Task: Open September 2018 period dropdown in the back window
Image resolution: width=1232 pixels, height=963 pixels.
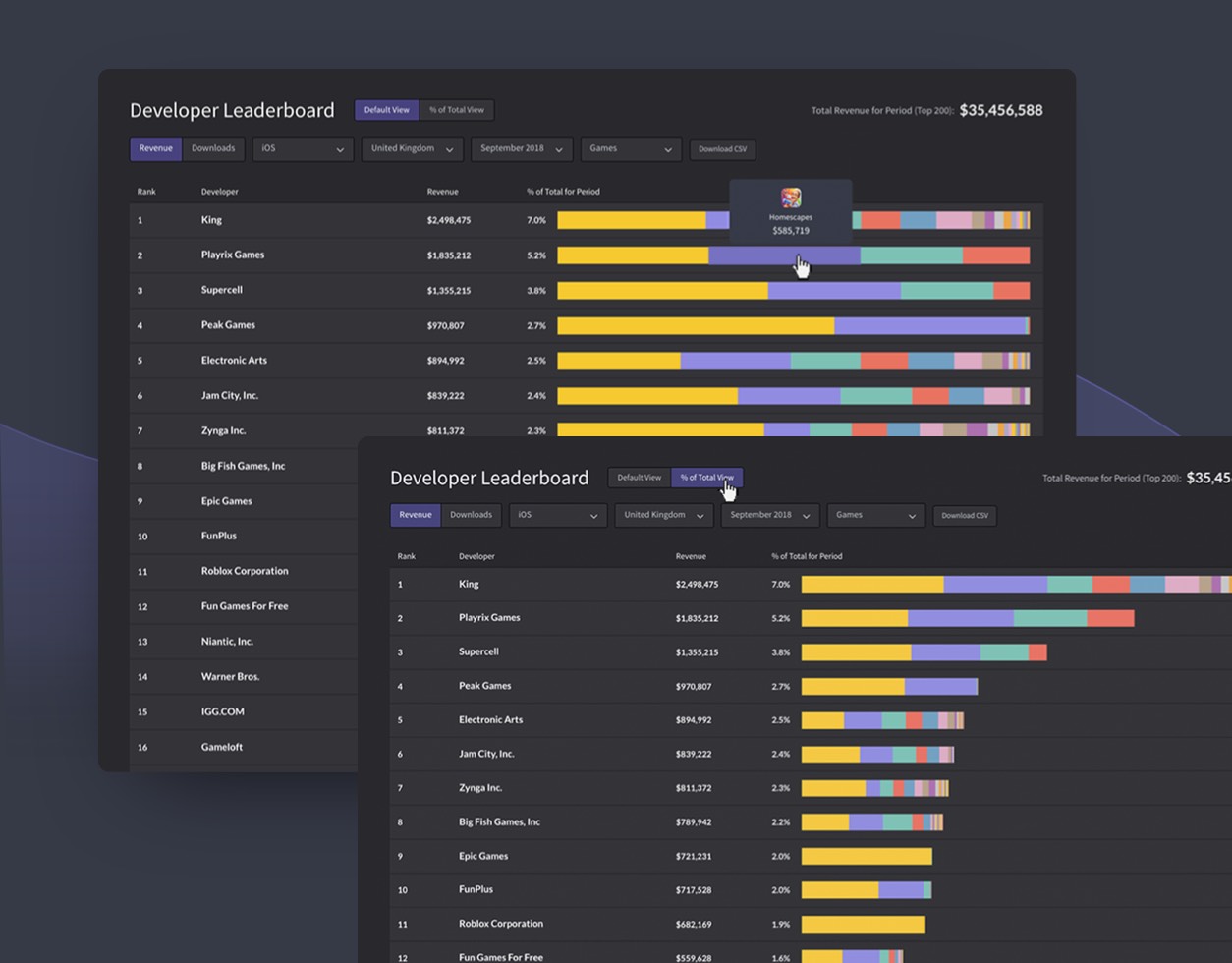Action: (x=522, y=149)
